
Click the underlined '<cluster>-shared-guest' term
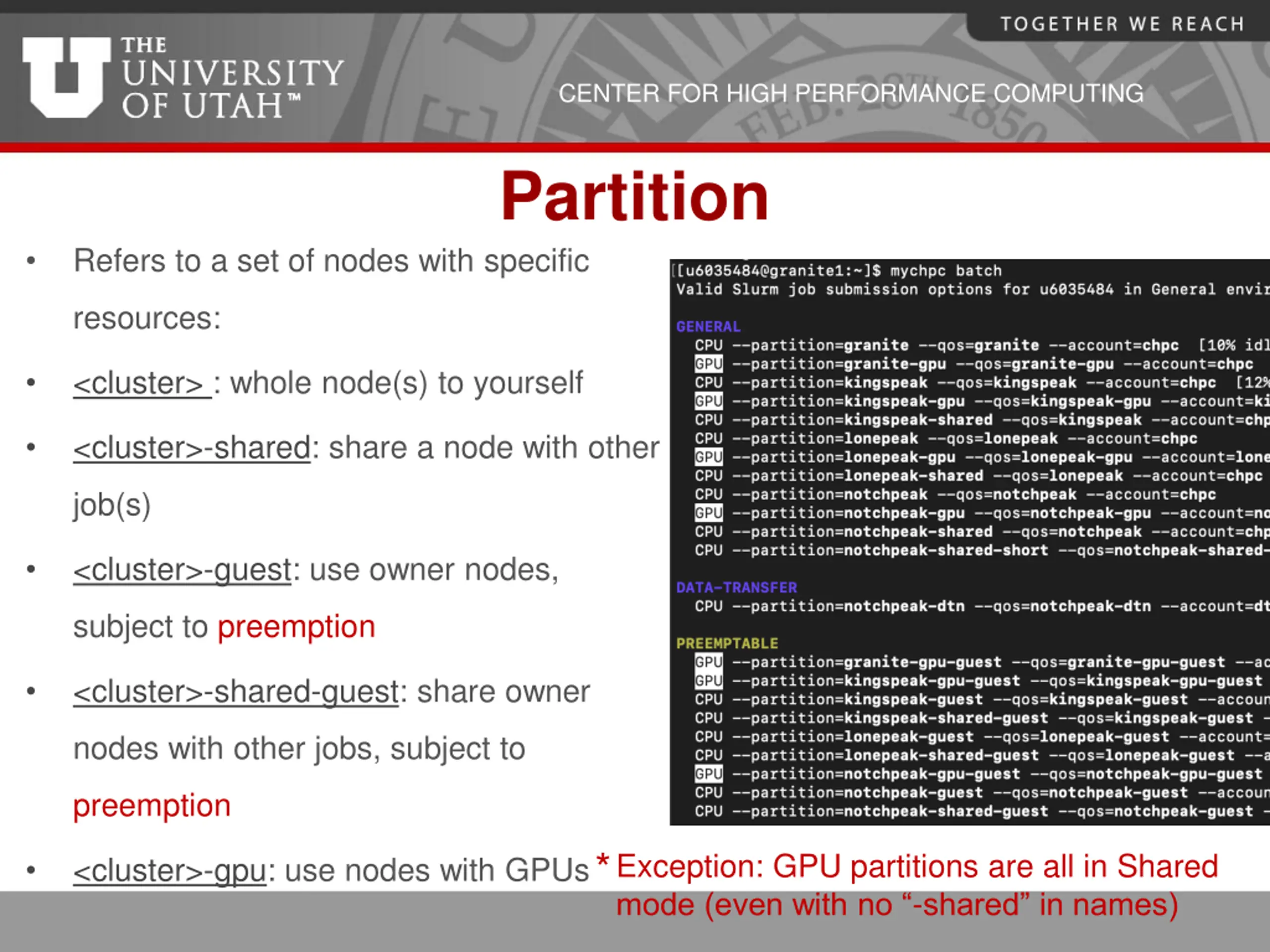236,692
